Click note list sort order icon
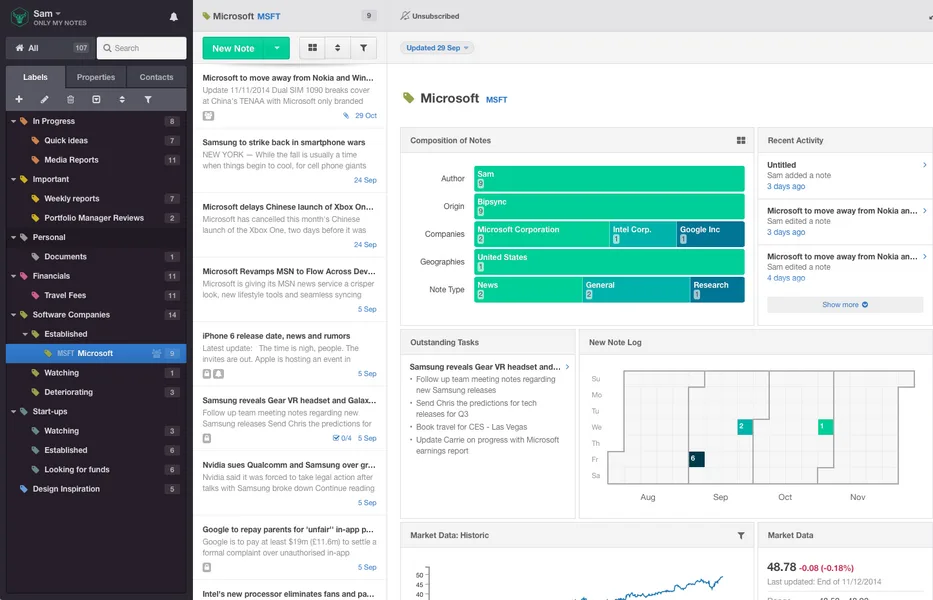This screenshot has width=933, height=600. point(337,48)
